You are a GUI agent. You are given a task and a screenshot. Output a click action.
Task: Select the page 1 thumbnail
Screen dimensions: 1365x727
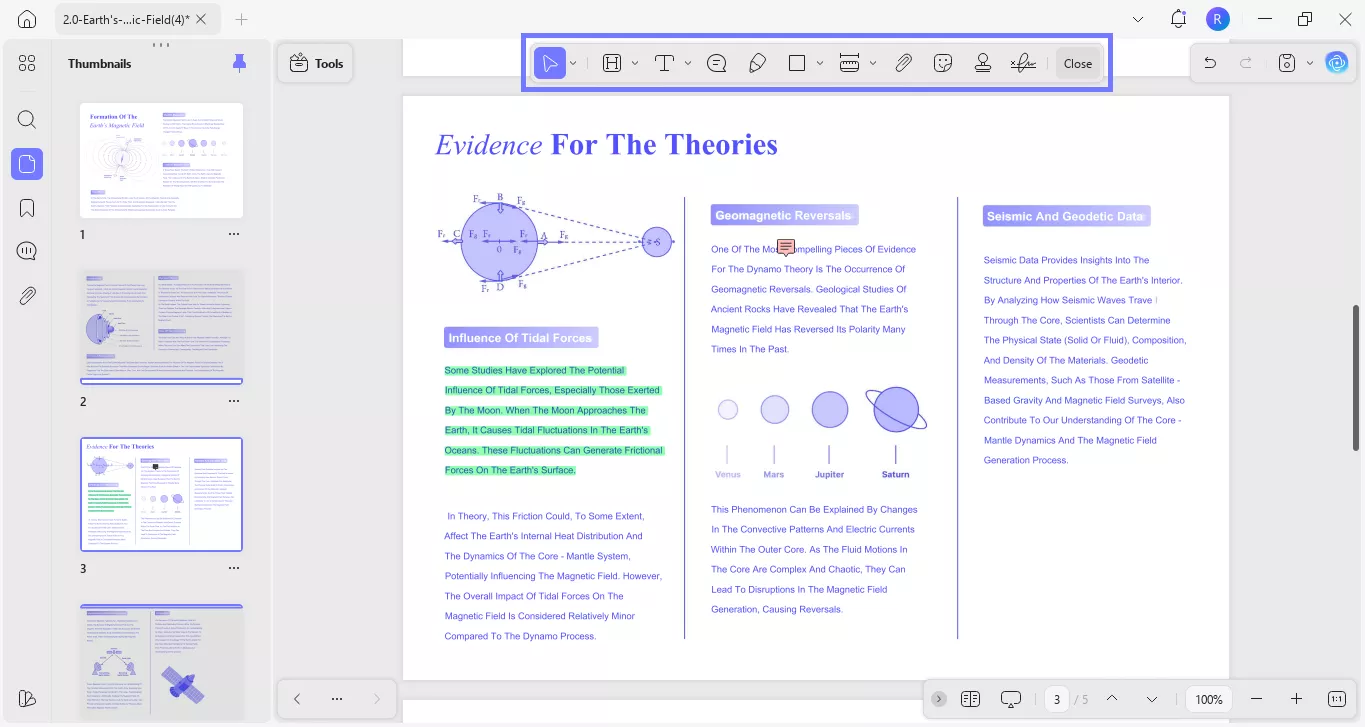[x=161, y=160]
